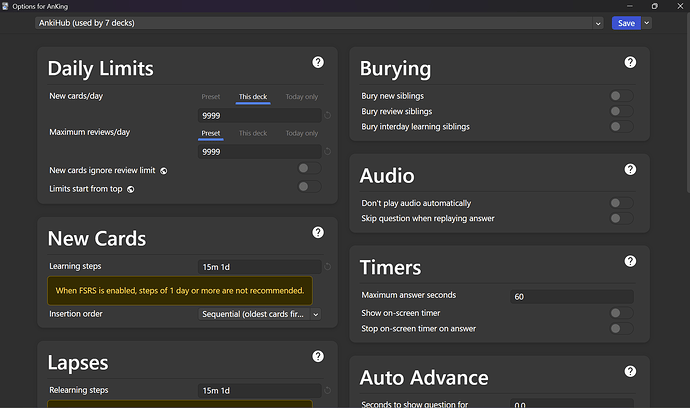690x408 pixels.
Task: Toggle New cards ignore review limit
Action: point(308,170)
